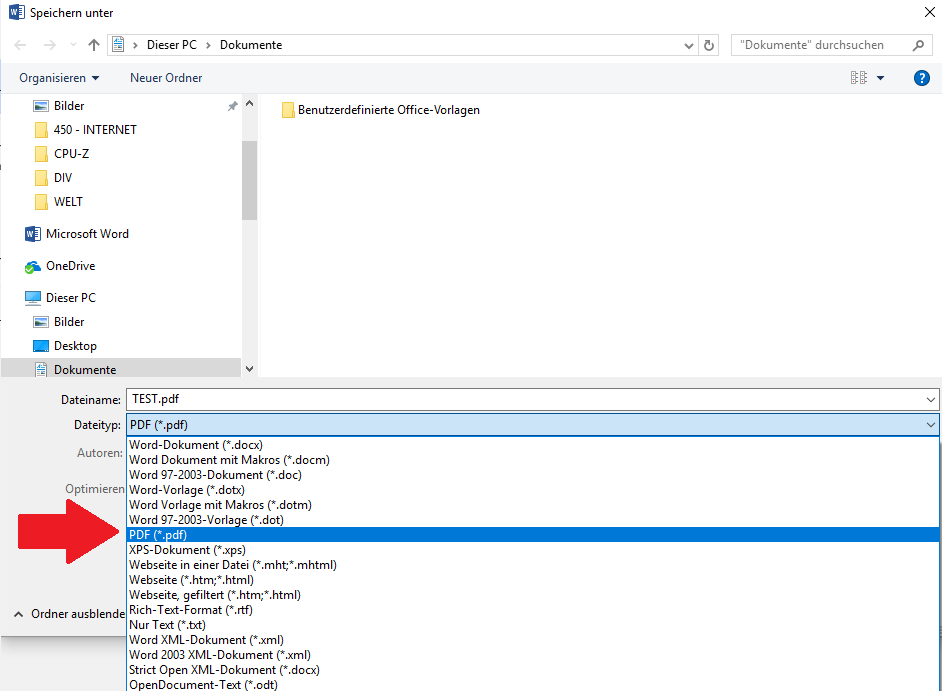Expand the Dateiname dropdown arrow
This screenshot has width=942, height=691.
(931, 400)
